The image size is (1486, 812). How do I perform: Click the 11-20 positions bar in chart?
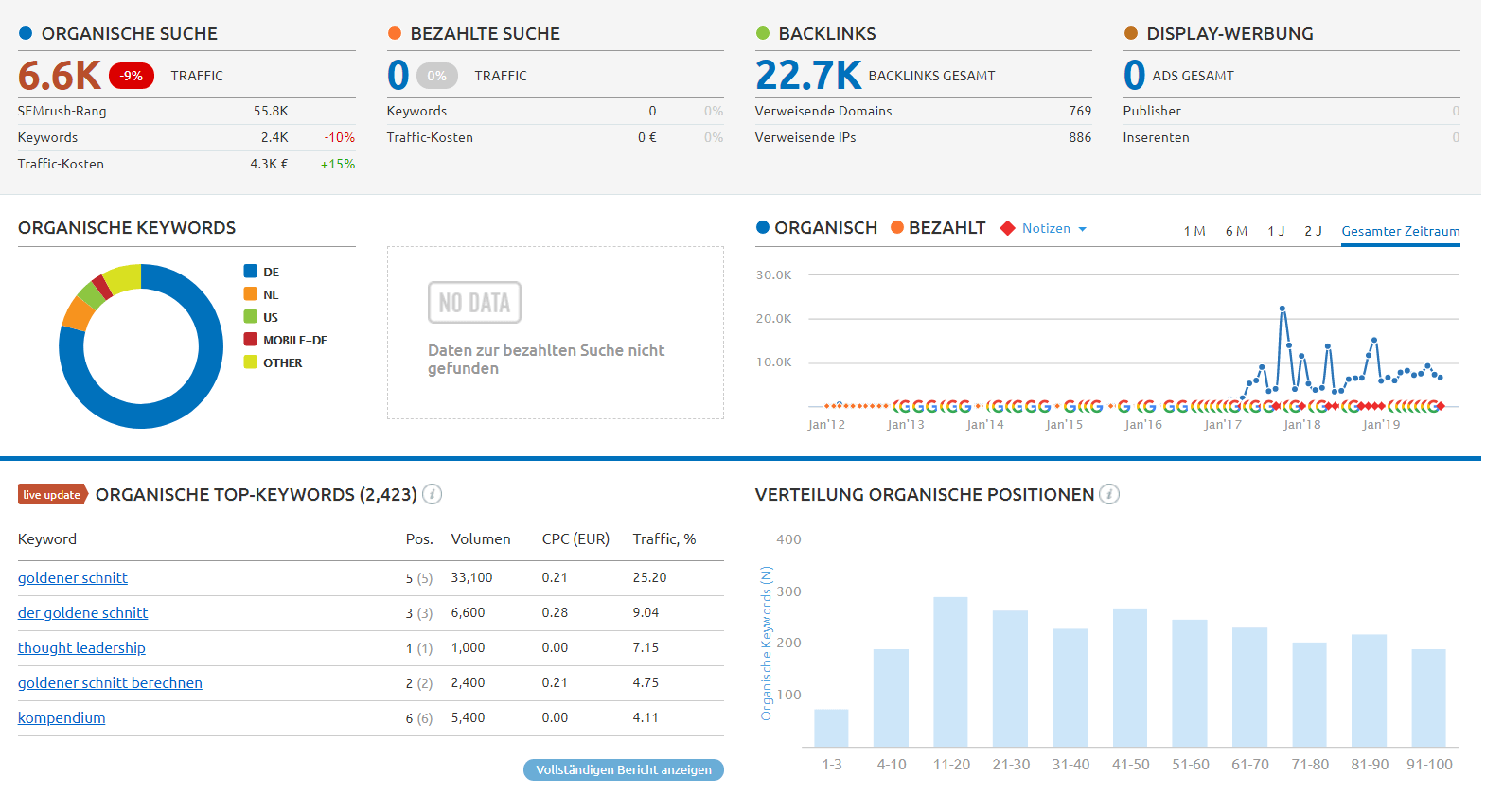(950, 671)
